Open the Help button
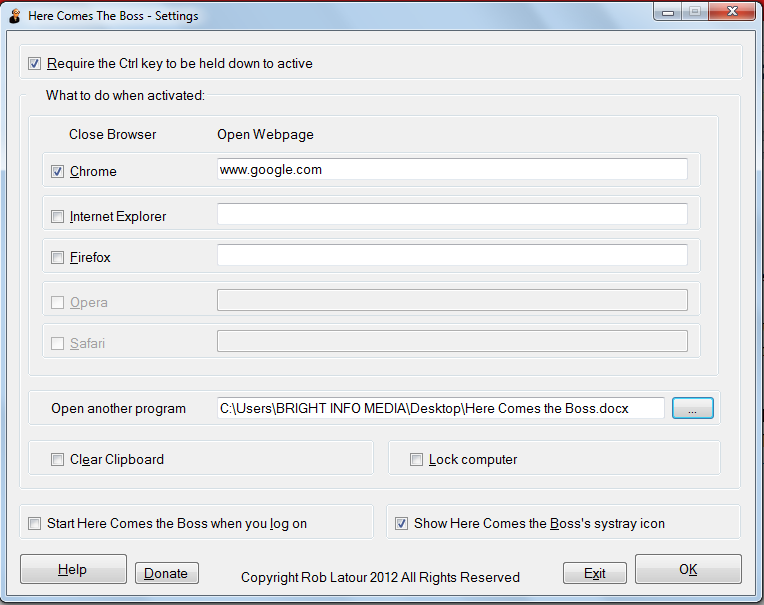This screenshot has height=605, width=764. click(x=73, y=569)
